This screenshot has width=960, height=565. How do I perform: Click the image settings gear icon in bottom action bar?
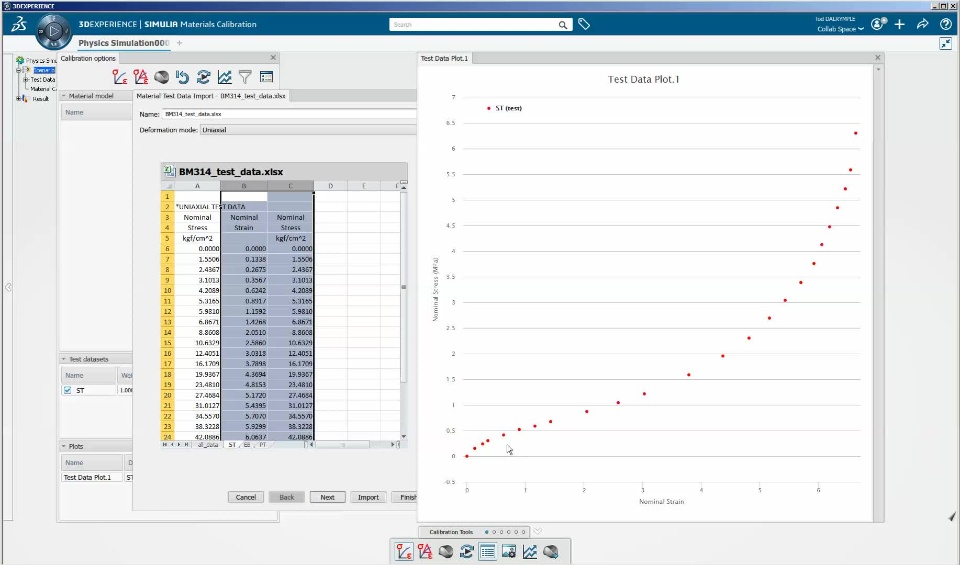click(509, 552)
